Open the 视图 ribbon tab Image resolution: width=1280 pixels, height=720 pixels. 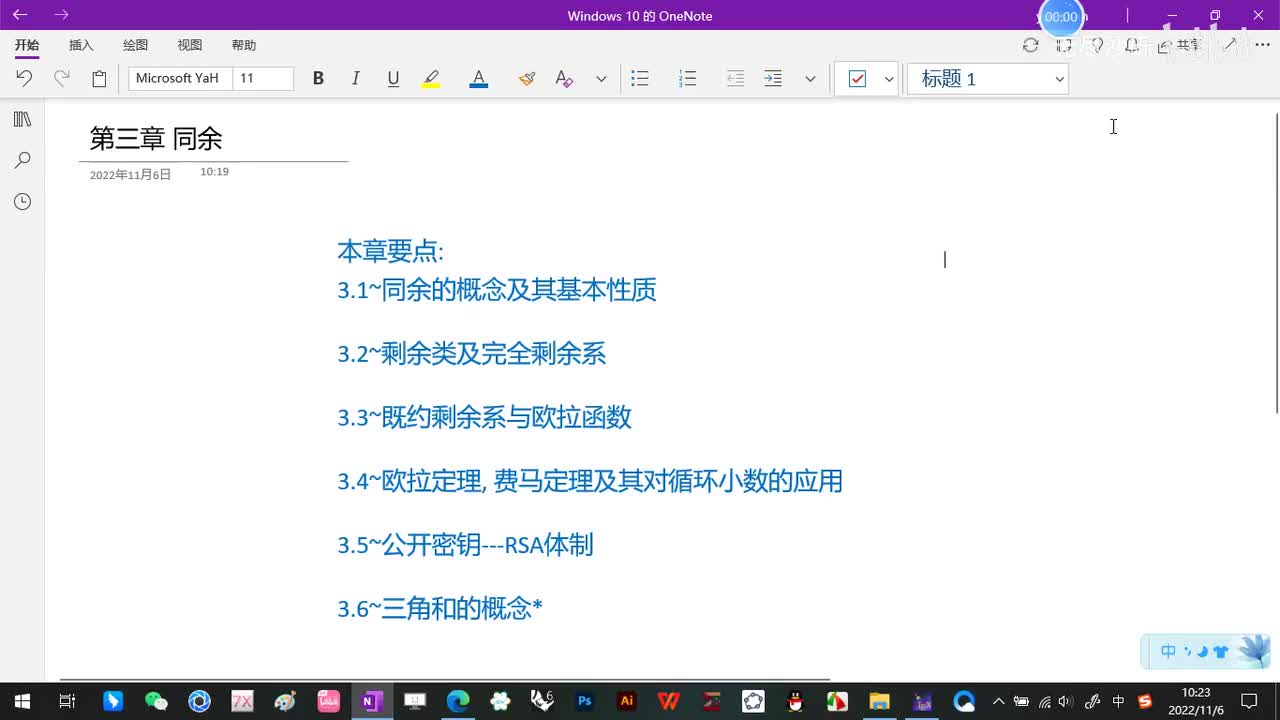[x=190, y=45]
